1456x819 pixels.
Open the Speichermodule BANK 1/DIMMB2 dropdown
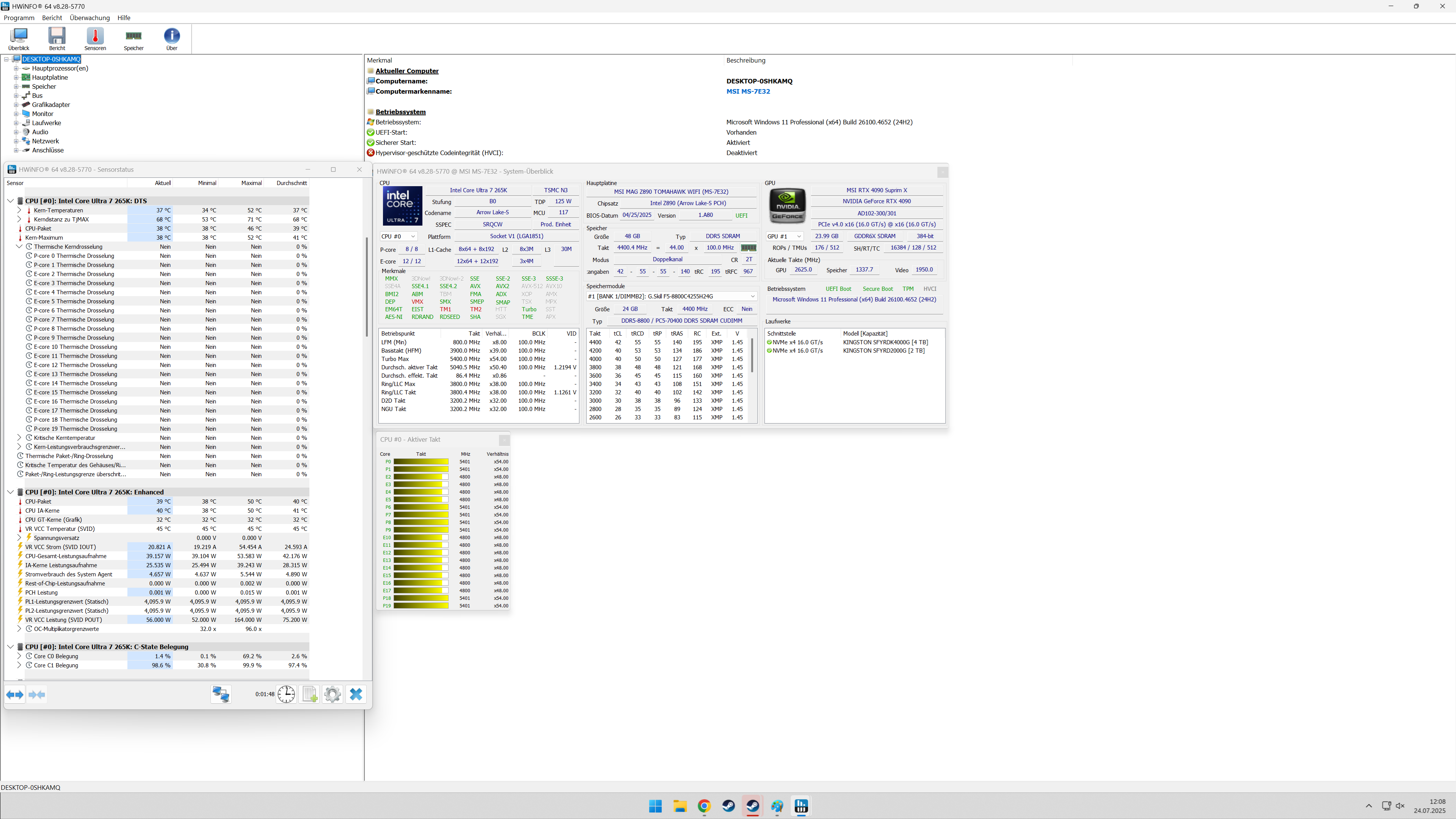[x=672, y=296]
